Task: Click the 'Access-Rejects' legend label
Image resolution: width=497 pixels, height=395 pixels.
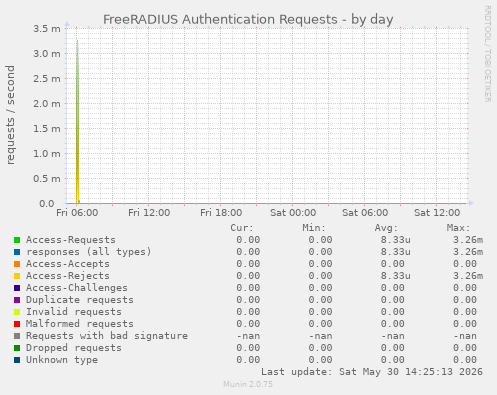Action: pyautogui.click(x=68, y=276)
